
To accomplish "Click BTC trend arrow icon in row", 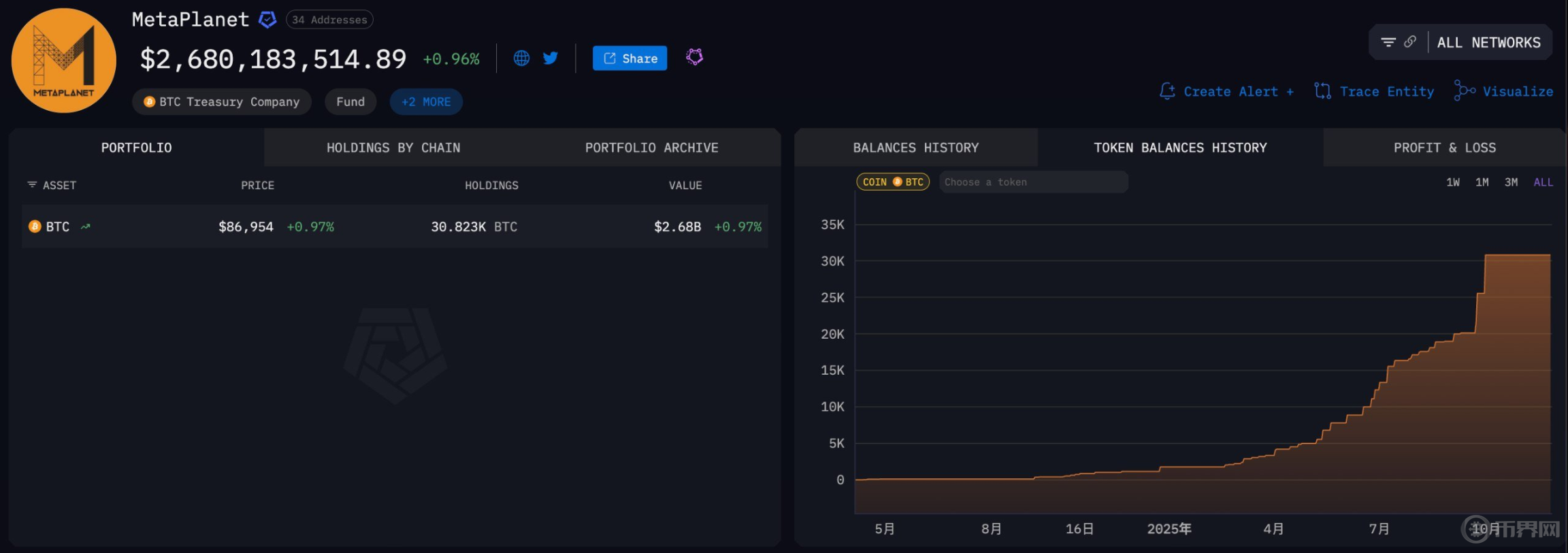I will (x=85, y=227).
